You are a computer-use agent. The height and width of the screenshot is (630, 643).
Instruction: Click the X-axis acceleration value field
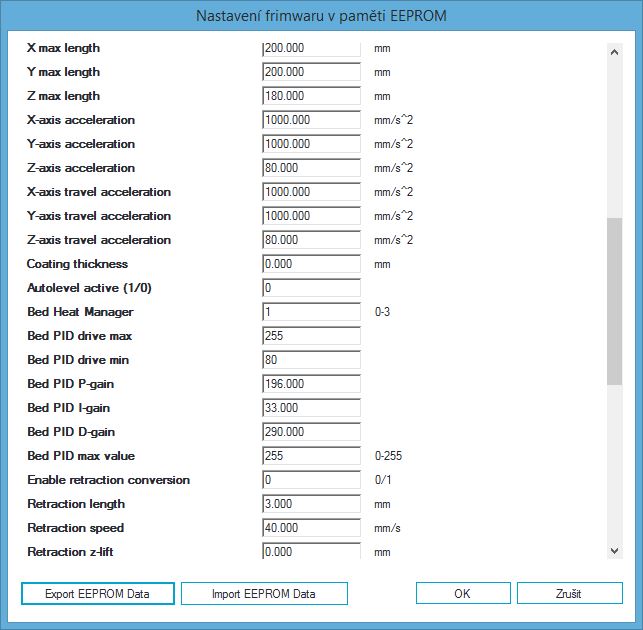(311, 120)
